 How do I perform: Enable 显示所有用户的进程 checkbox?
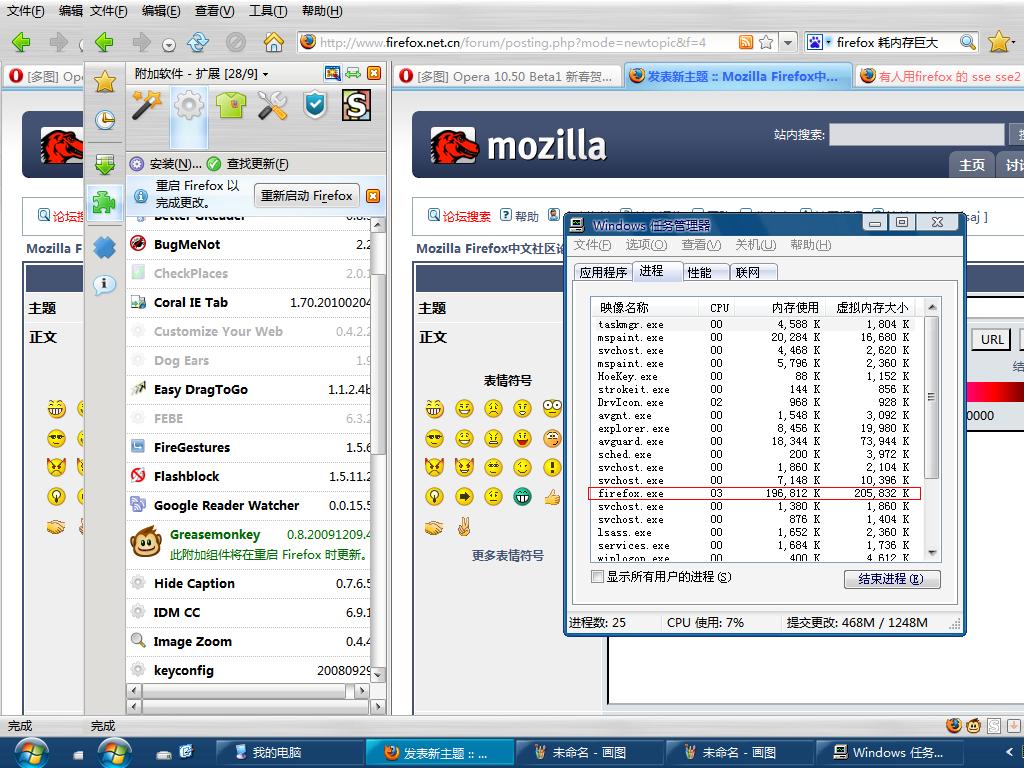coord(597,577)
